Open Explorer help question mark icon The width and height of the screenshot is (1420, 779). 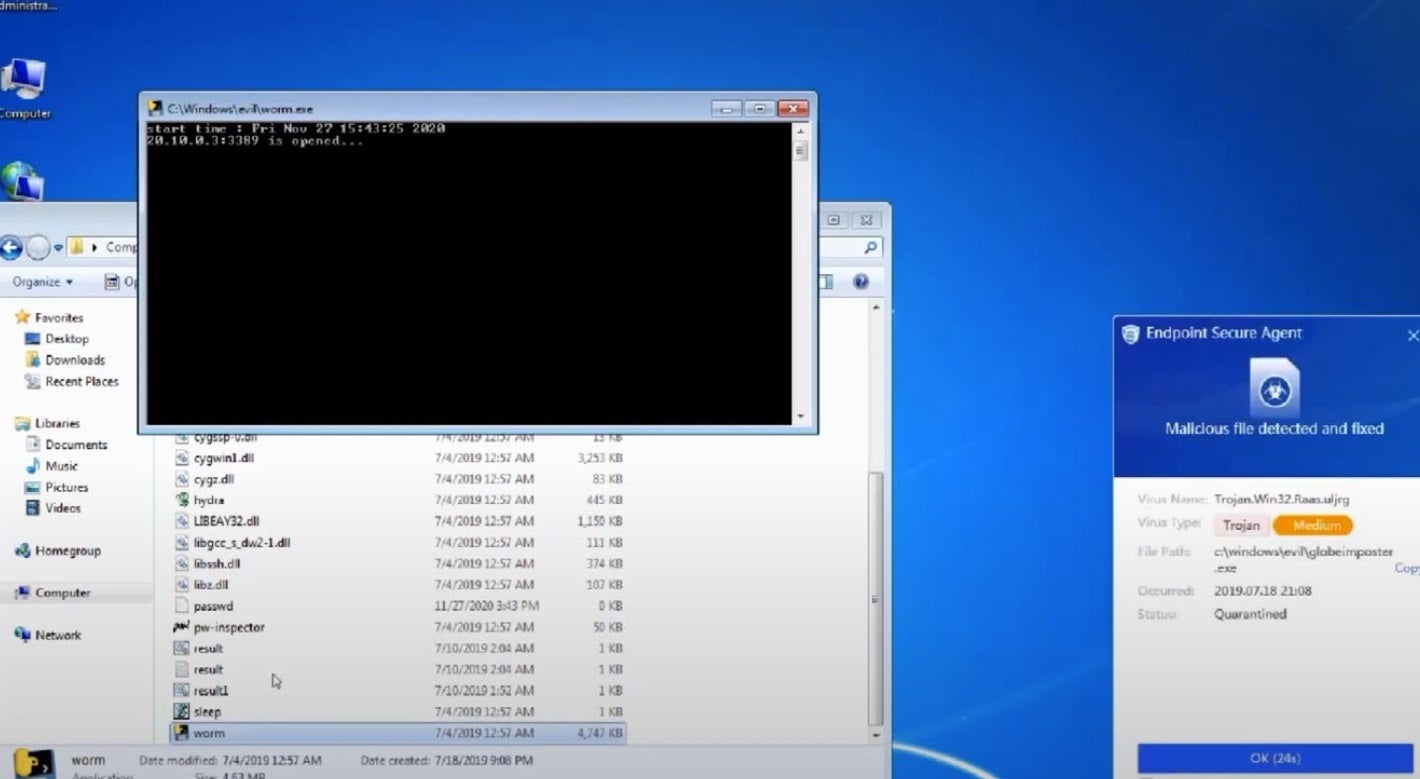(860, 282)
